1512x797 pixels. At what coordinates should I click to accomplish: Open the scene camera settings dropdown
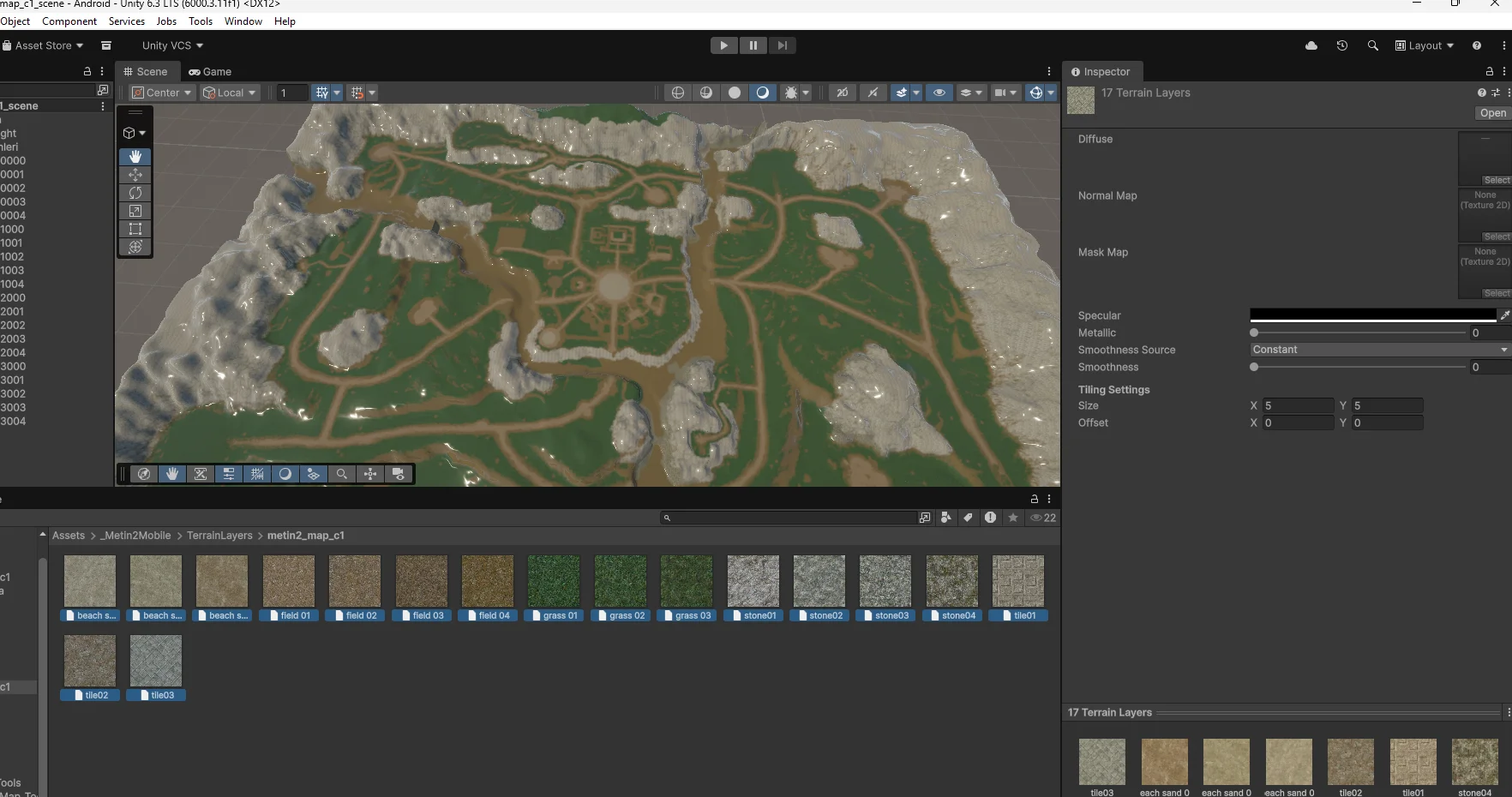coord(1005,93)
